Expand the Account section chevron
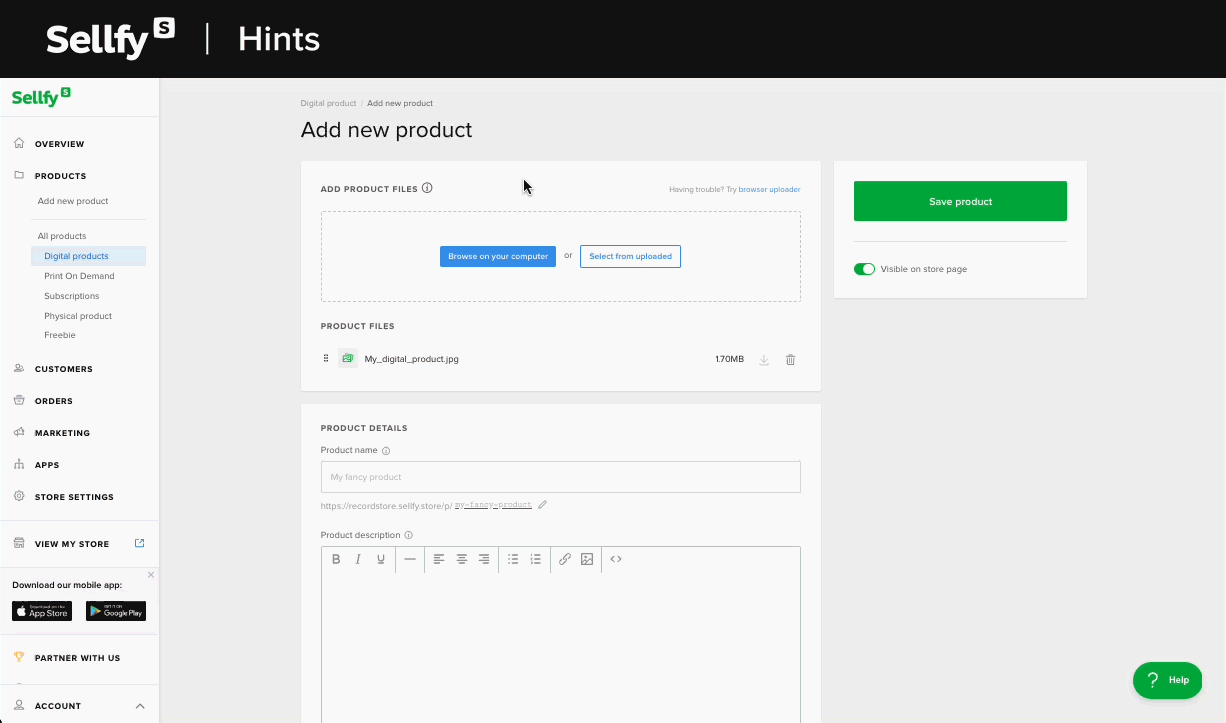This screenshot has height=723, width=1226. [x=140, y=706]
